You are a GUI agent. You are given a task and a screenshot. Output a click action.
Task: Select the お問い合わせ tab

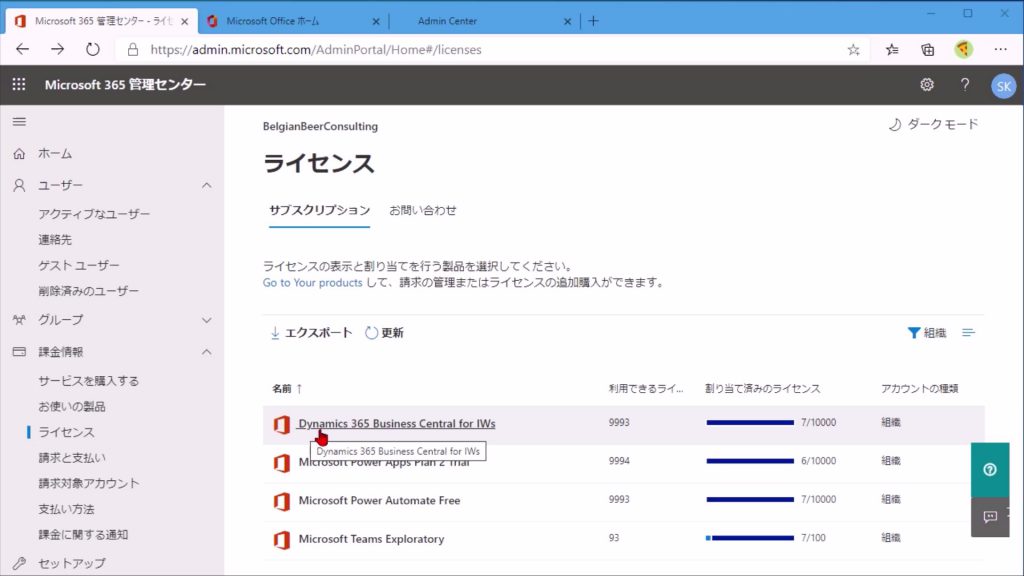coord(423,210)
